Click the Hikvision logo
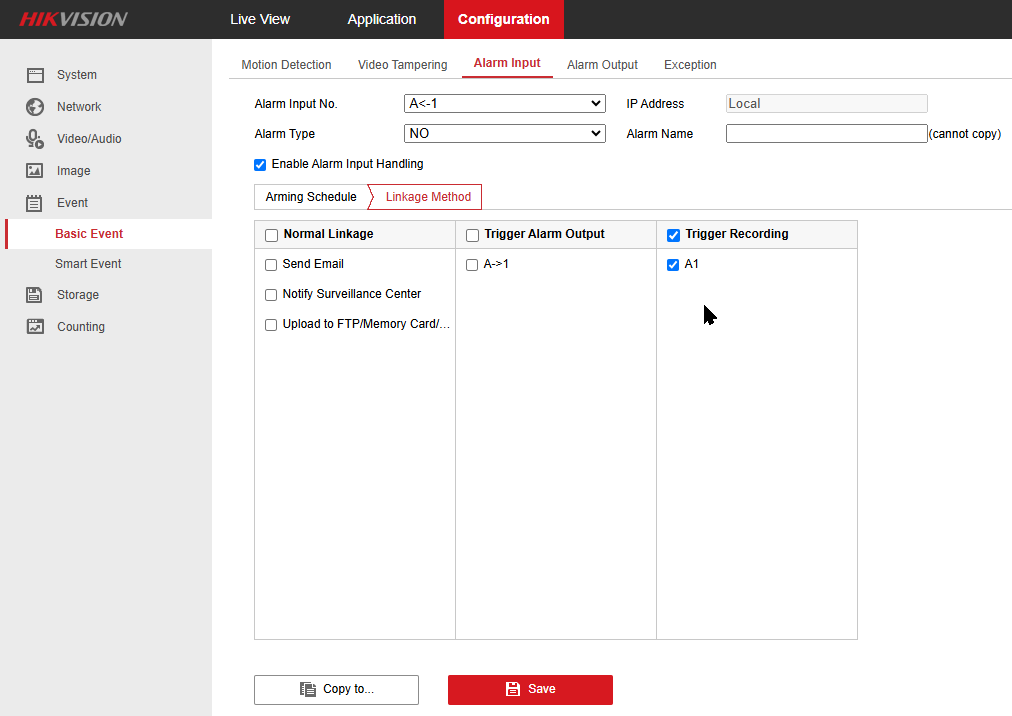 pos(74,19)
